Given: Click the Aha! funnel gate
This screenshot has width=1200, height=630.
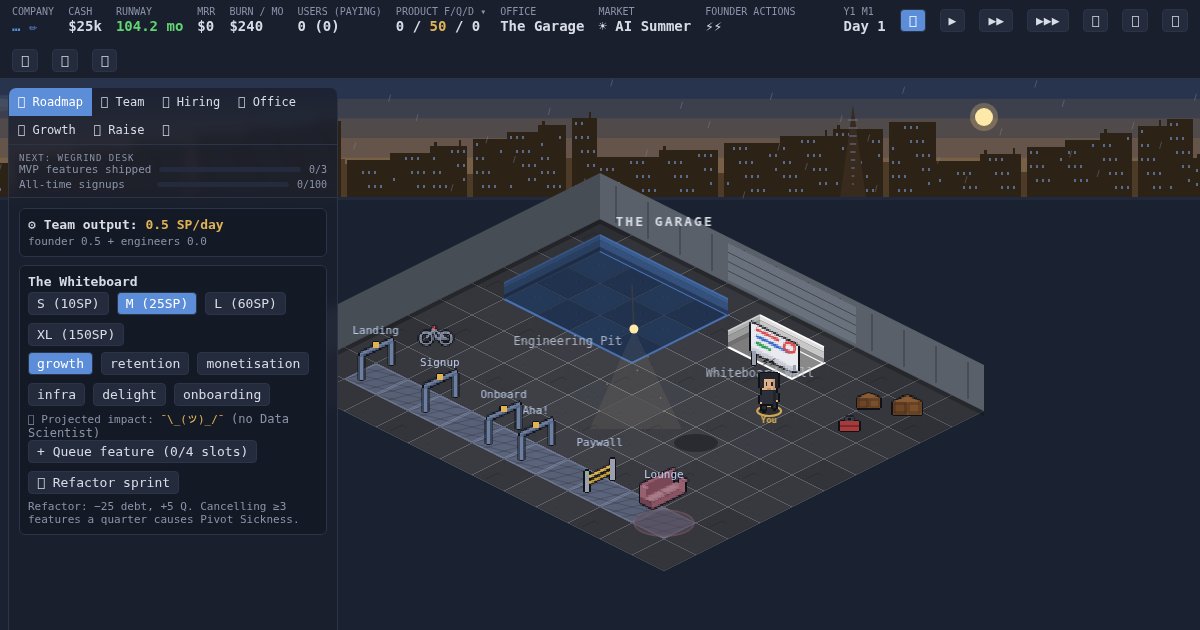Looking at the screenshot, I should (536, 438).
